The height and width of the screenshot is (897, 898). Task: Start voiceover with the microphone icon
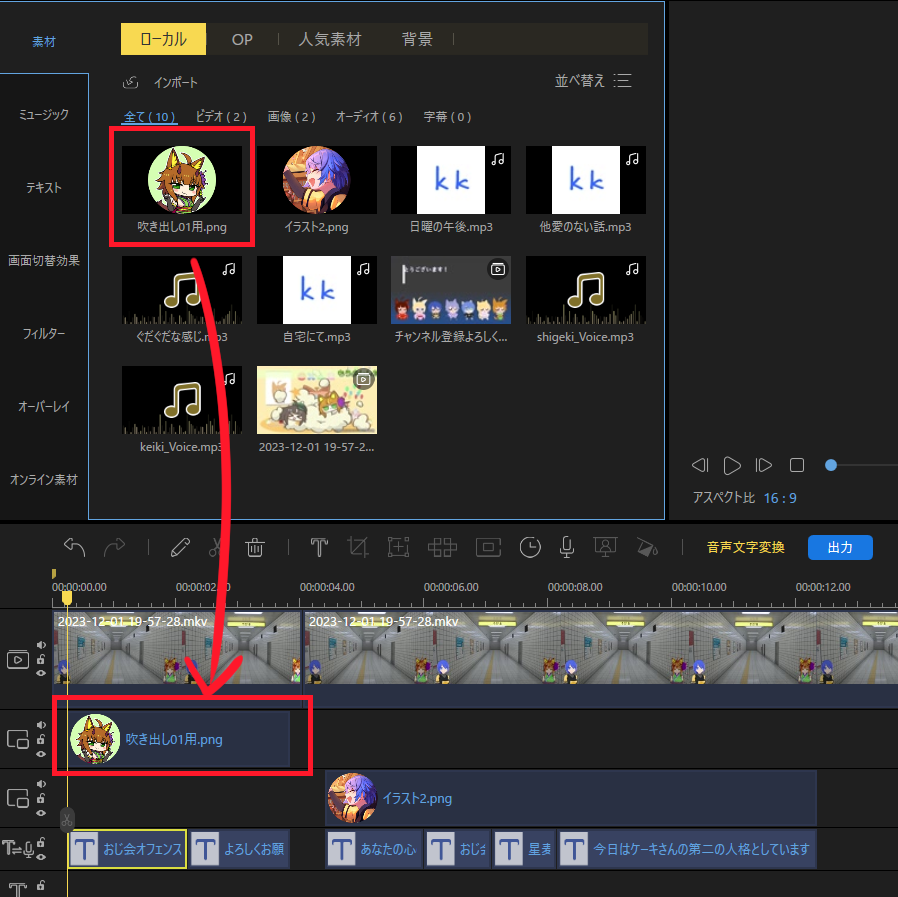point(566,547)
